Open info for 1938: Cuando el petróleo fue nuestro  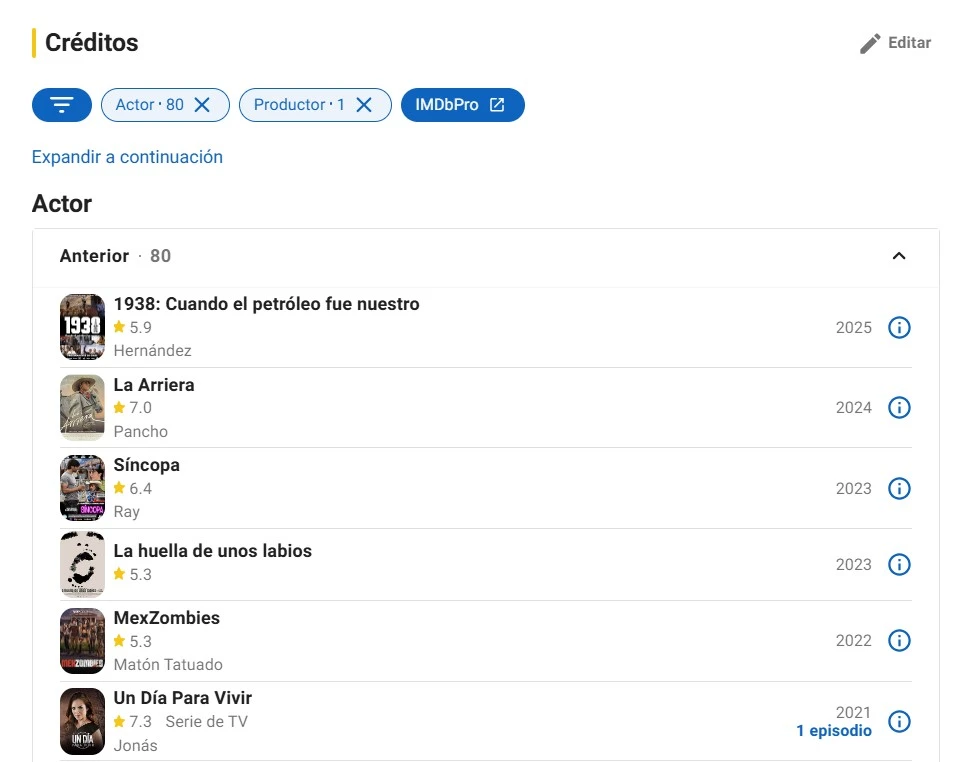click(899, 327)
